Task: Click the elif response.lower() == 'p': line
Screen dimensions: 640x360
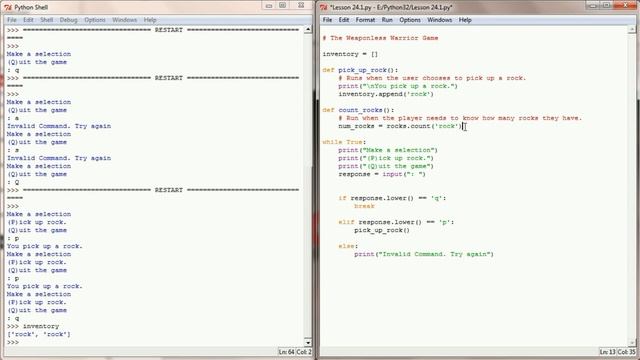Action: pos(396,222)
